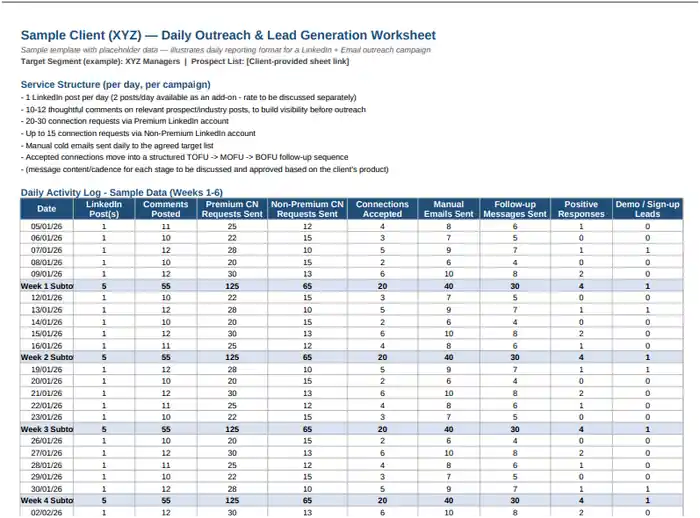Viewport: 700px width, 518px height.
Task: Click Non-Premium CN value '12' in 16/01/26 row
Action: [307, 346]
